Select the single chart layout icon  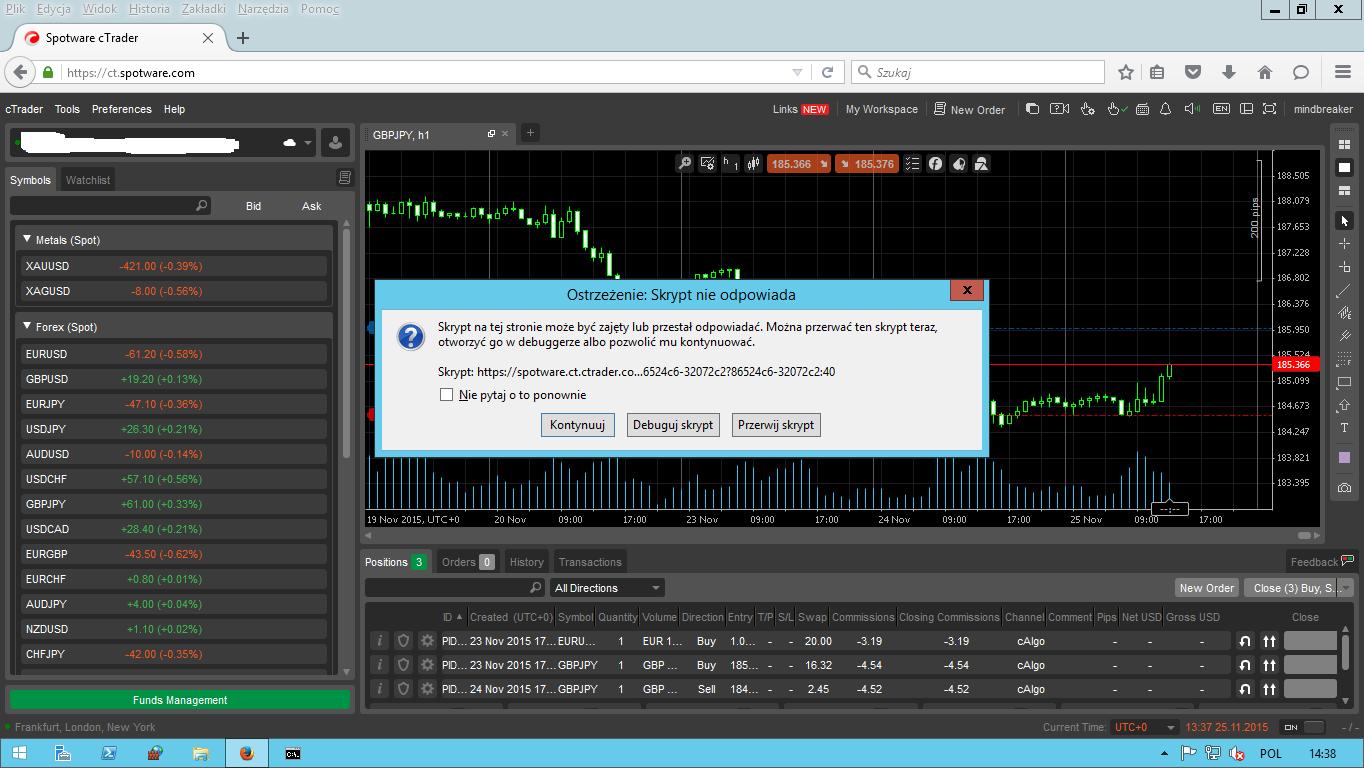1344,168
